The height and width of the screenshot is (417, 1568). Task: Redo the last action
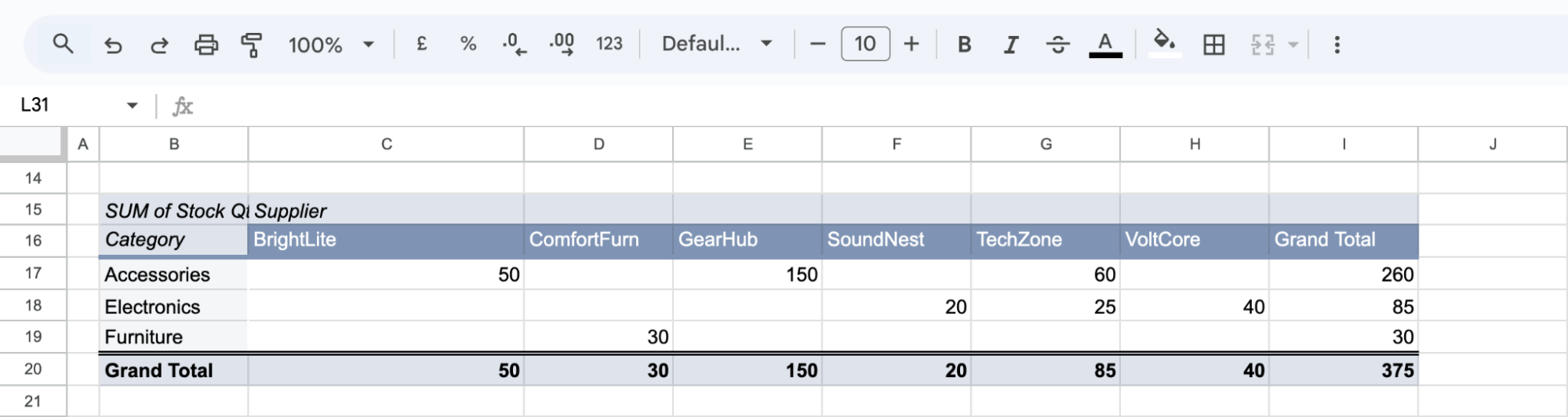tap(159, 45)
